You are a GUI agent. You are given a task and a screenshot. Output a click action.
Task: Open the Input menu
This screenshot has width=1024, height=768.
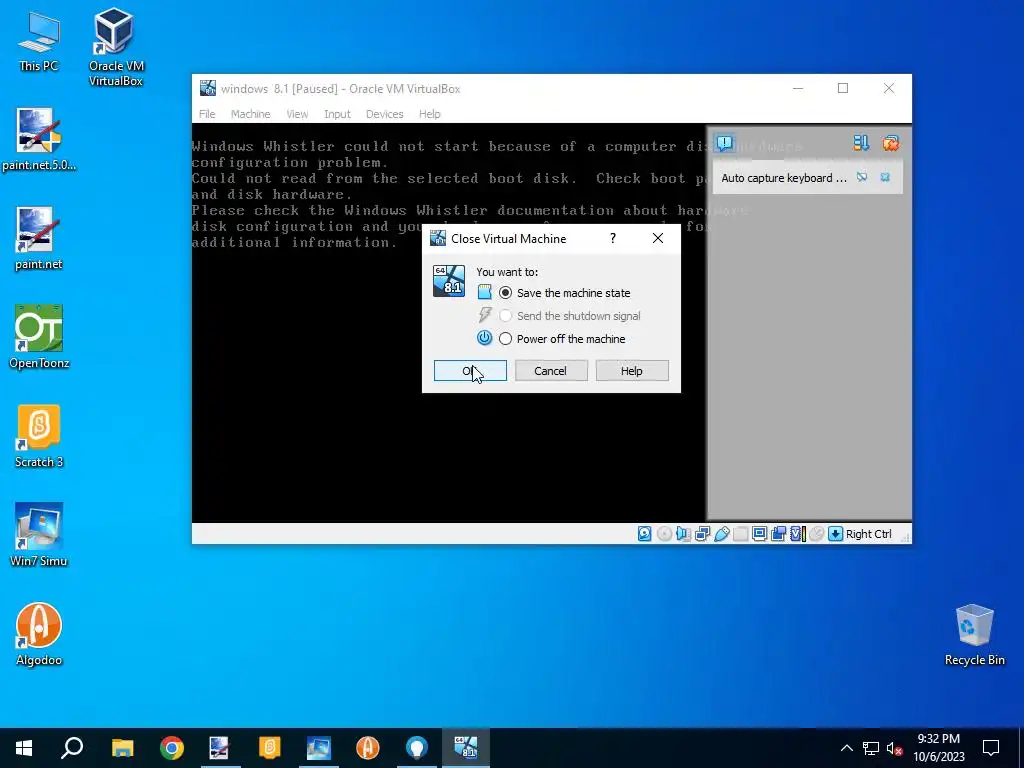coord(337,114)
